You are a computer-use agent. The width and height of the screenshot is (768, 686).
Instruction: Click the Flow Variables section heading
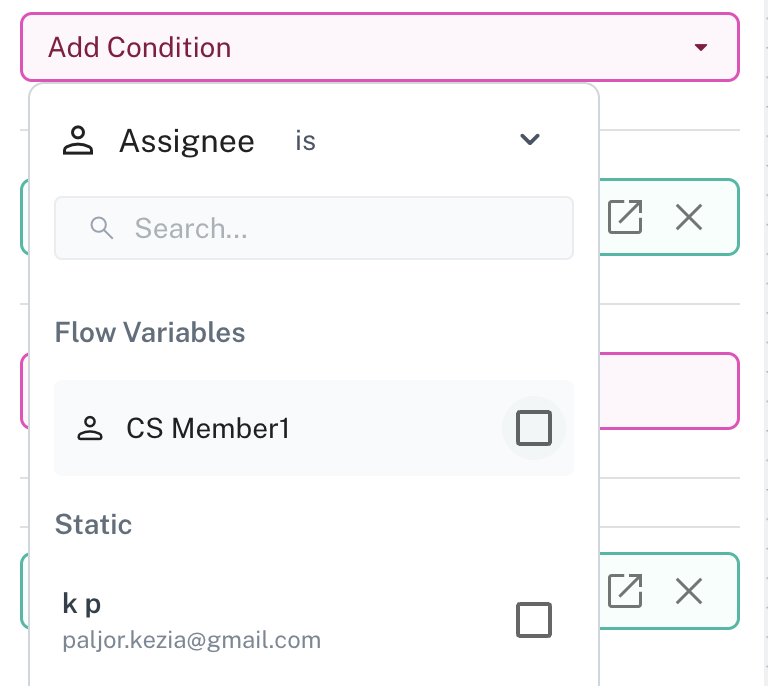pyautogui.click(x=150, y=332)
